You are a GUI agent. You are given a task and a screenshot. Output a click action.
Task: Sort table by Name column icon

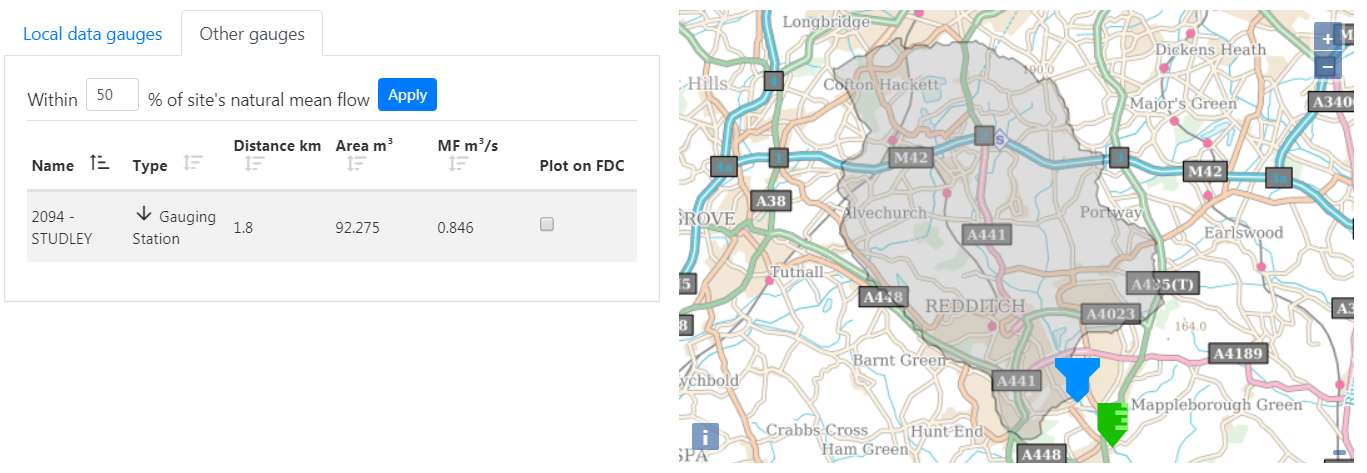coord(99,163)
